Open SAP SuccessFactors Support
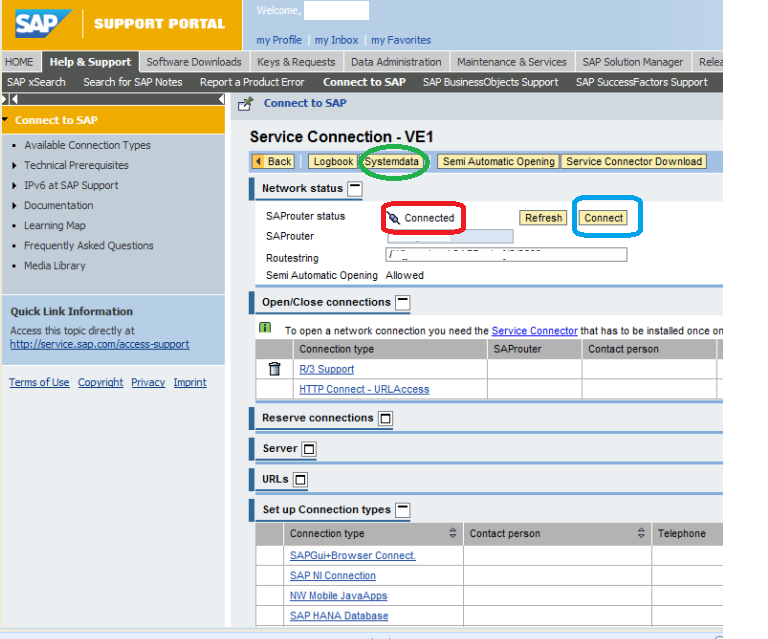The image size is (768, 639). pyautogui.click(x=642, y=82)
